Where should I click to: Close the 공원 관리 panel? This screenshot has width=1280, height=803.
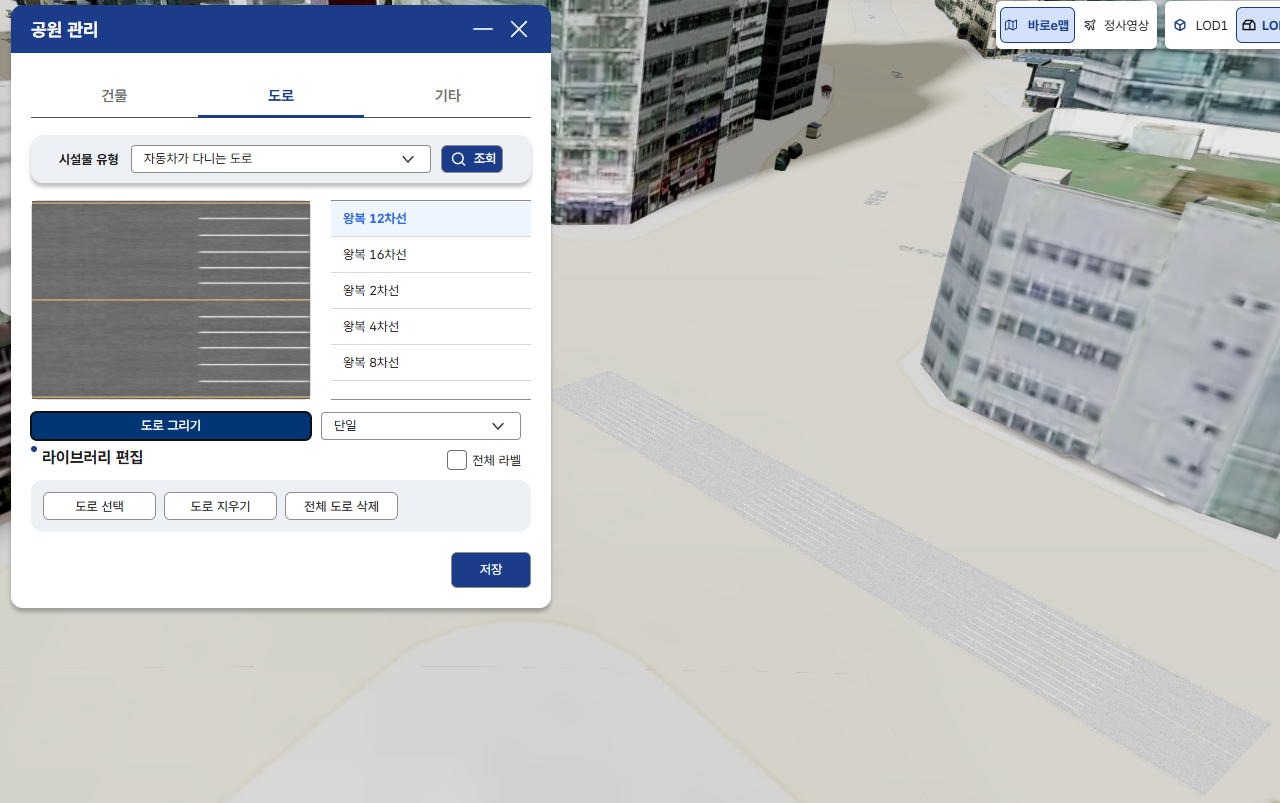click(519, 29)
